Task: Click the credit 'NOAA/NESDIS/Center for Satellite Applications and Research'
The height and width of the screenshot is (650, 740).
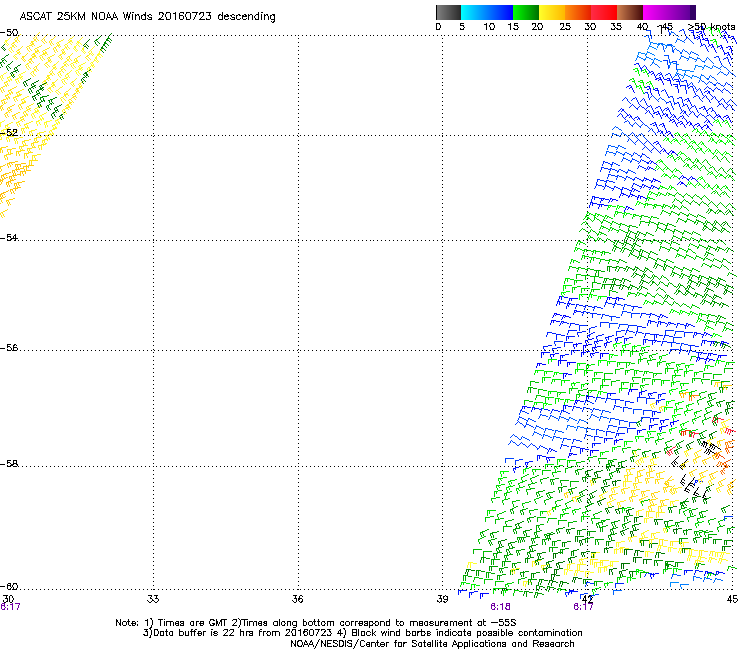Action: (432, 644)
